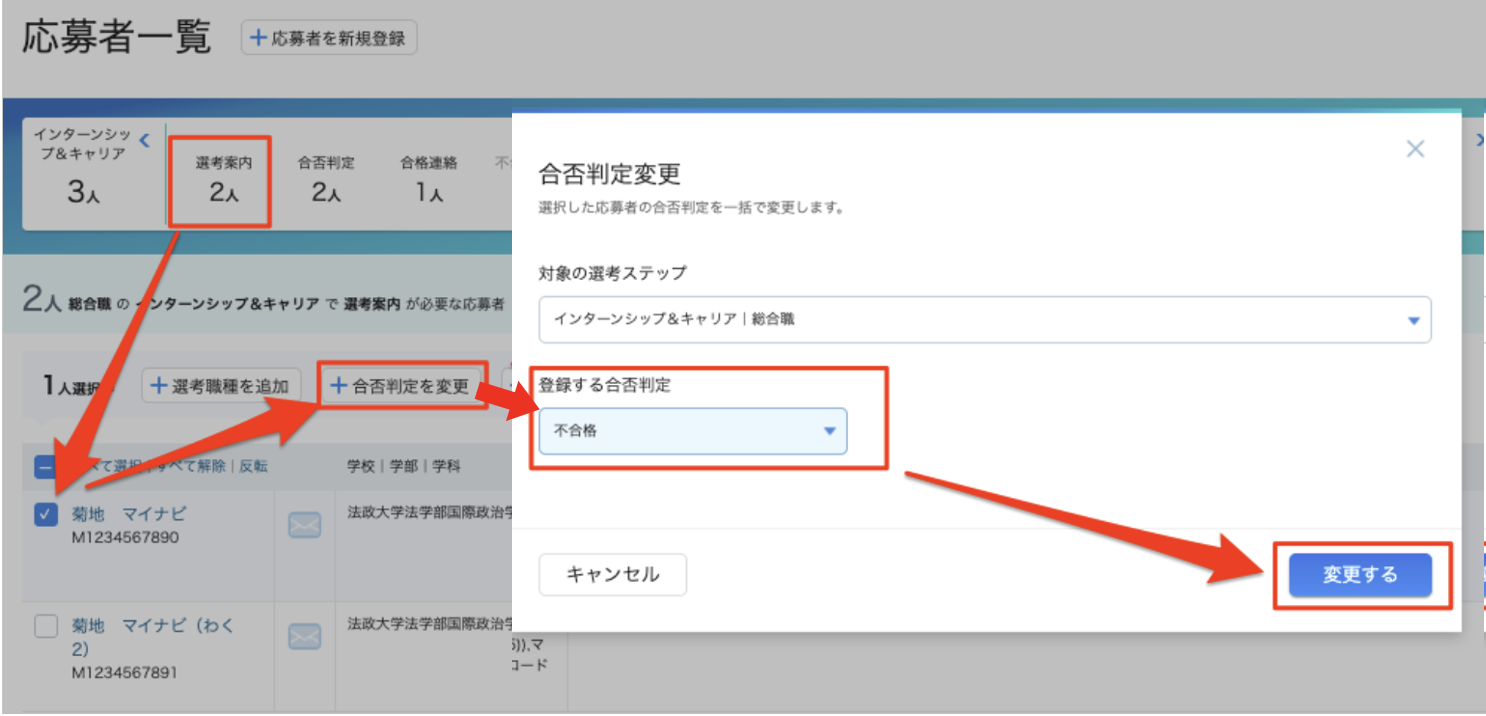Close the 合否判定変更 dialog with X
The image size is (1486, 716).
(x=1415, y=149)
